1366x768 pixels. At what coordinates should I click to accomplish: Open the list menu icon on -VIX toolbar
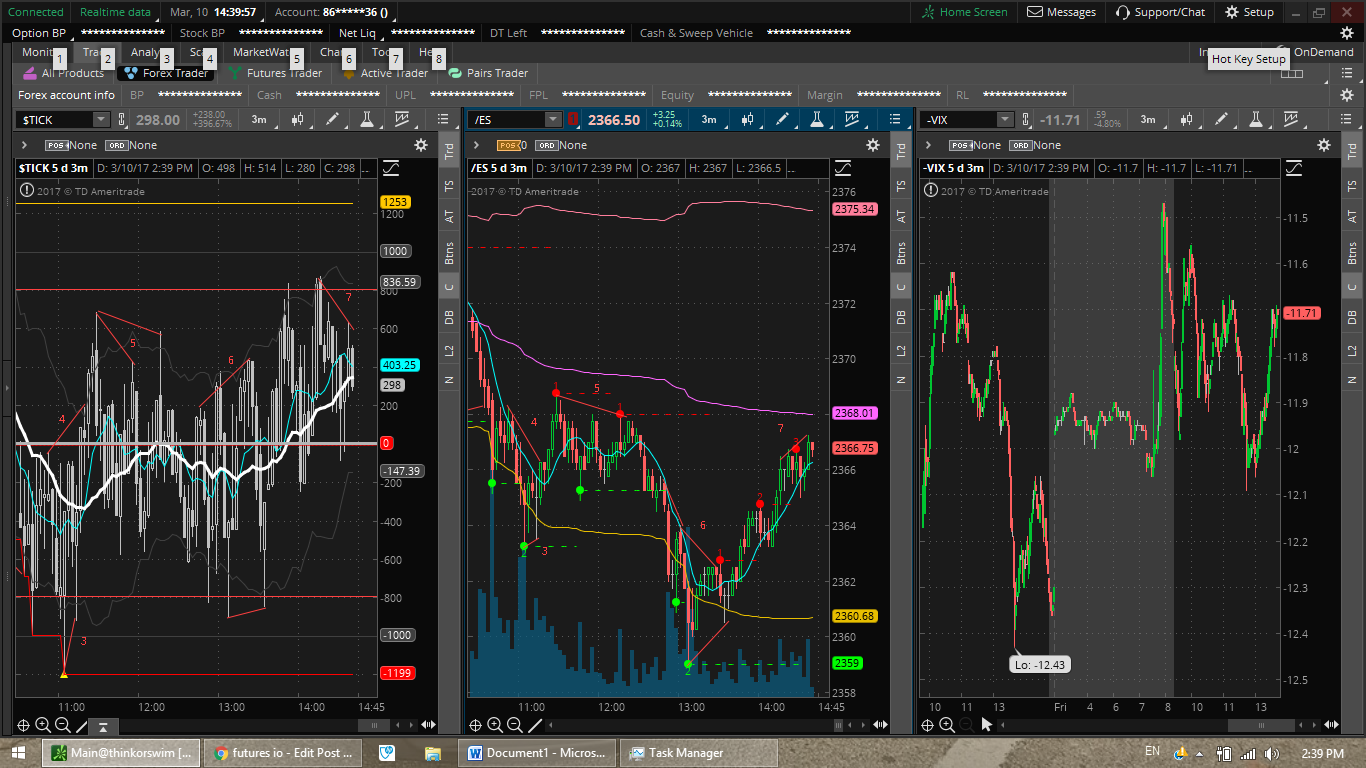1345,120
